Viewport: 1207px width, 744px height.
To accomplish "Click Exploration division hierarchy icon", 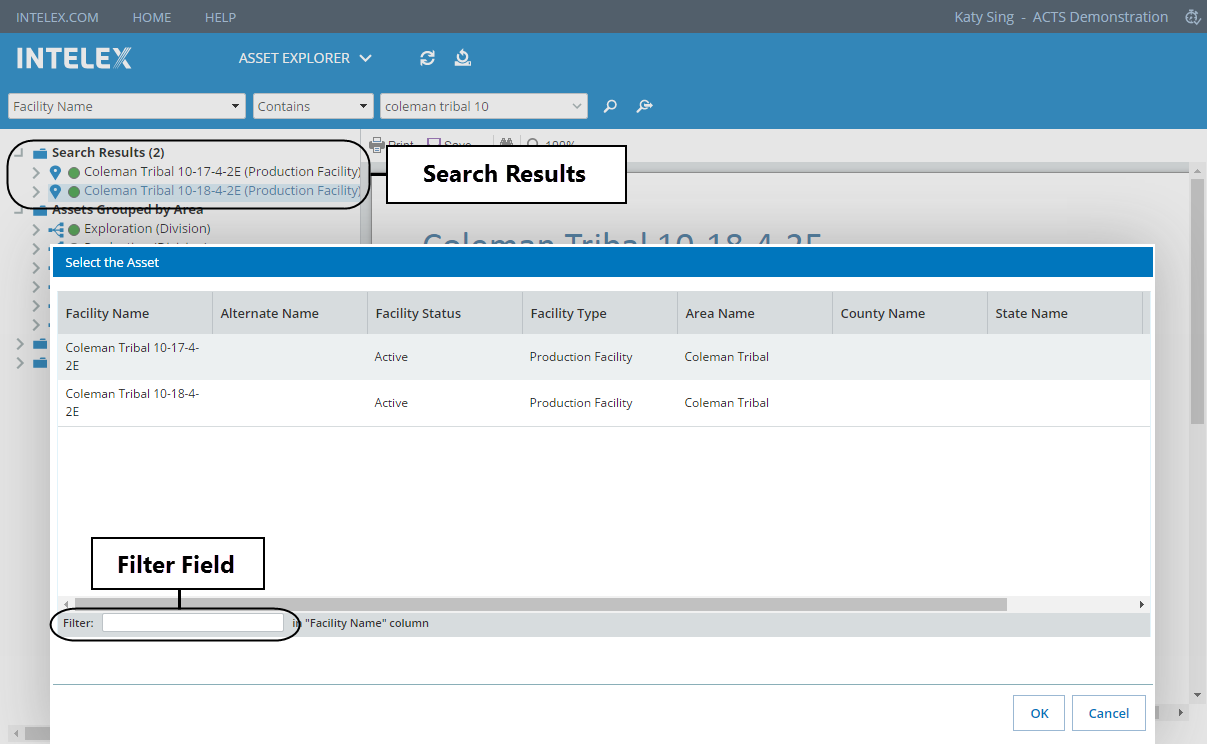I will (56, 229).
